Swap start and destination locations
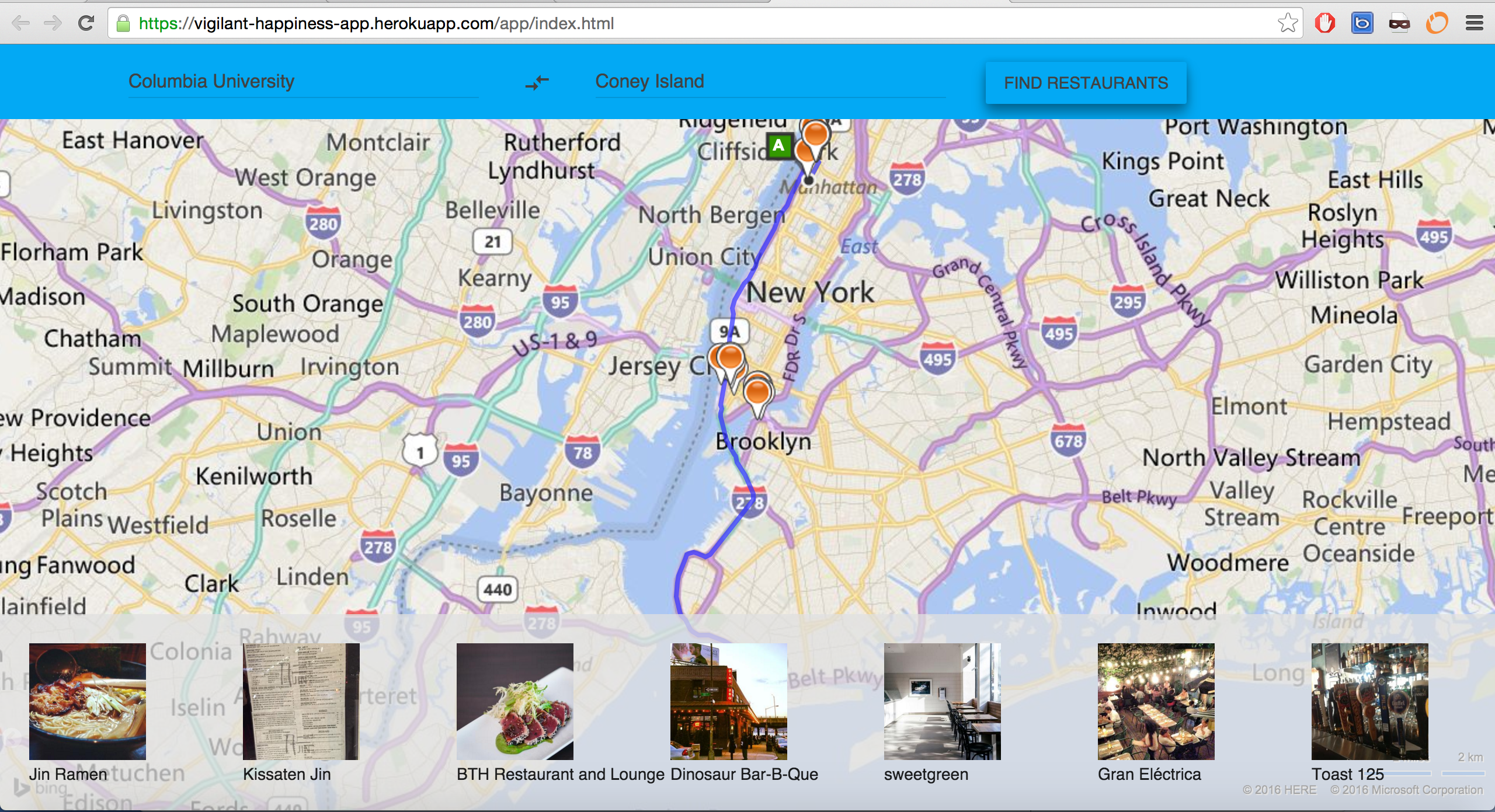The image size is (1495, 812). 537,82
